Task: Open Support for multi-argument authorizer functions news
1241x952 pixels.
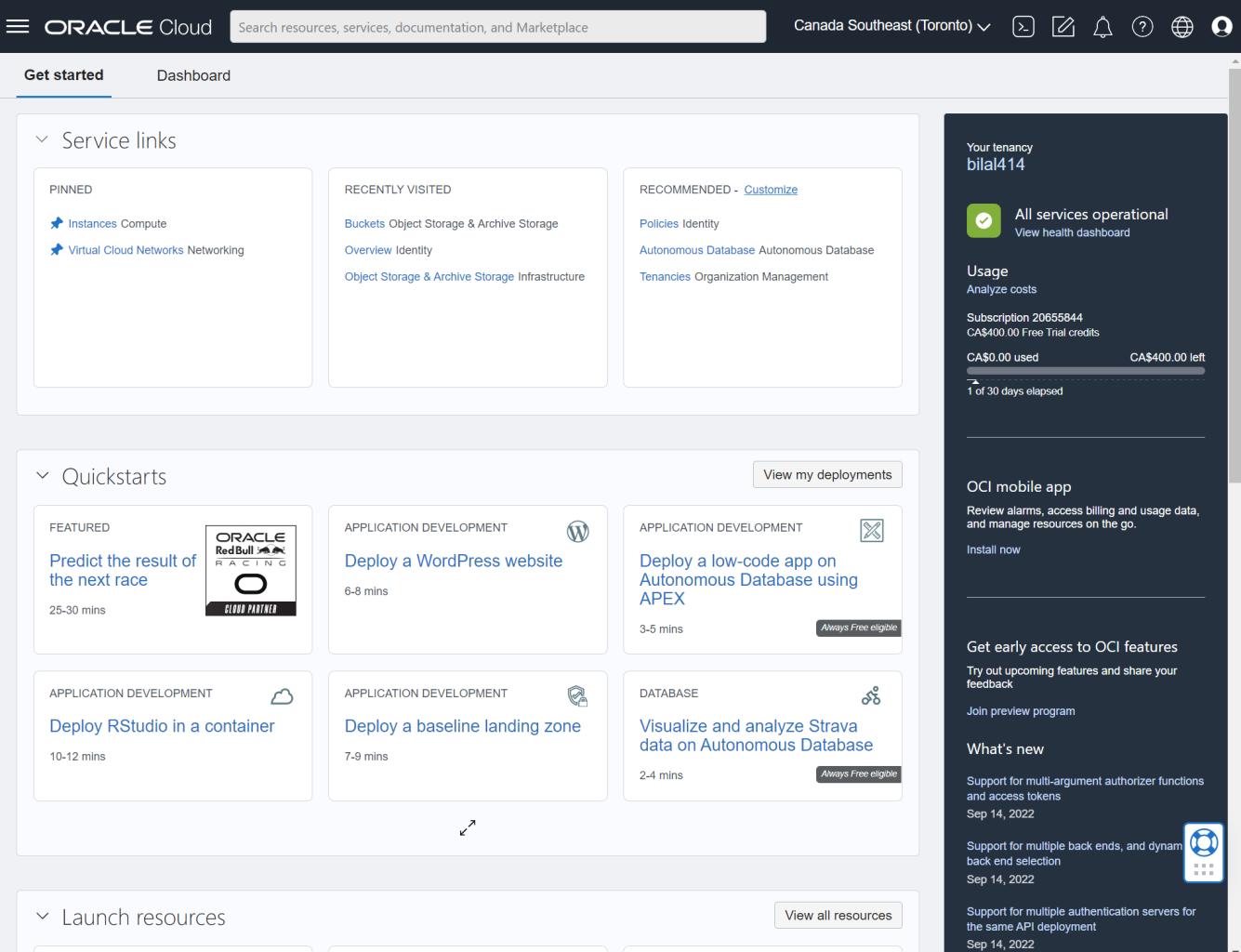Action: (1085, 788)
